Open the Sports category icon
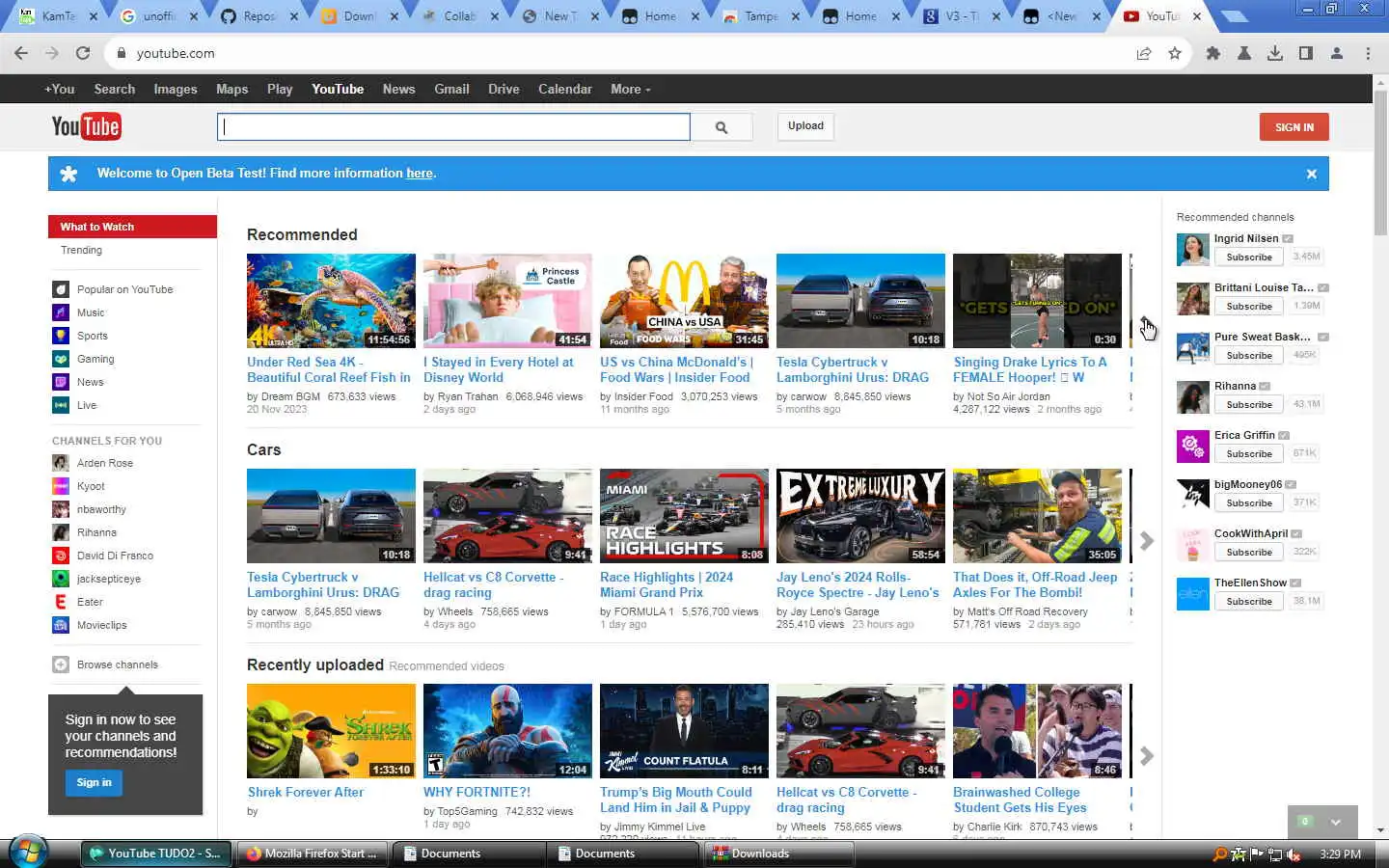The image size is (1389, 868). point(61,336)
